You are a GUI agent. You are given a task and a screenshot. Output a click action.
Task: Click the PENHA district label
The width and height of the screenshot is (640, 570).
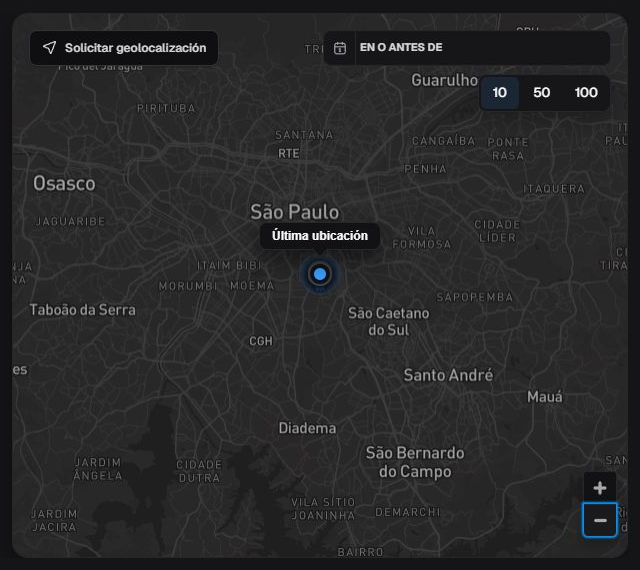(425, 169)
